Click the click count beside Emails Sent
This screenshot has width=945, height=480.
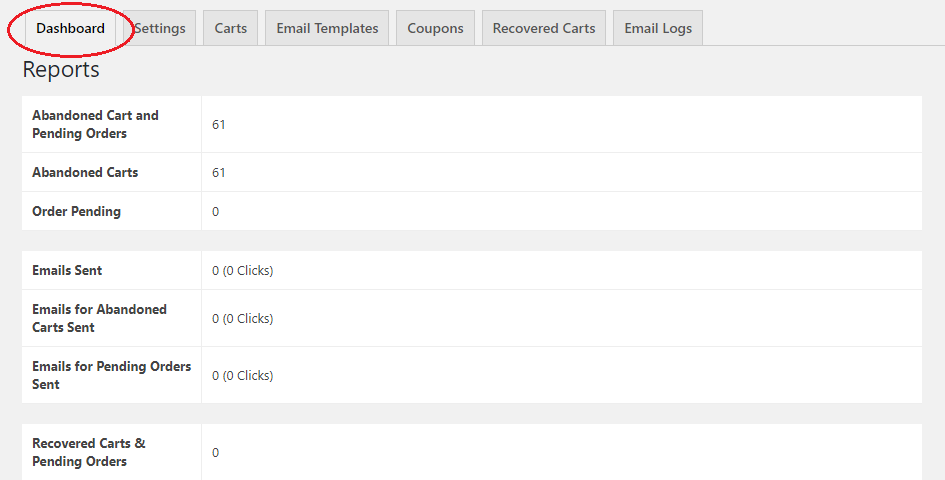point(247,271)
